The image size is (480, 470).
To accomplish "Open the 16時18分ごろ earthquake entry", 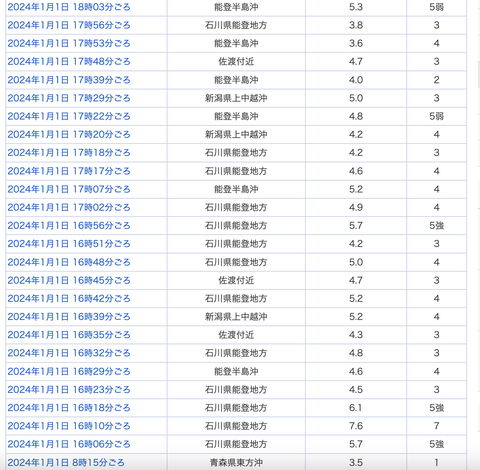I will pyautogui.click(x=69, y=408).
